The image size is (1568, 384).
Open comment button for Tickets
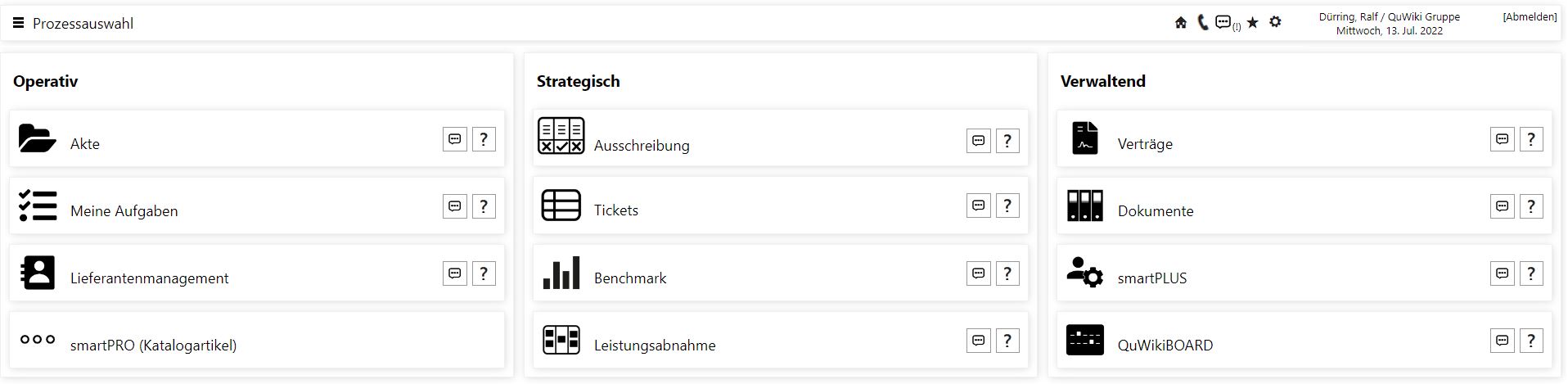[979, 206]
